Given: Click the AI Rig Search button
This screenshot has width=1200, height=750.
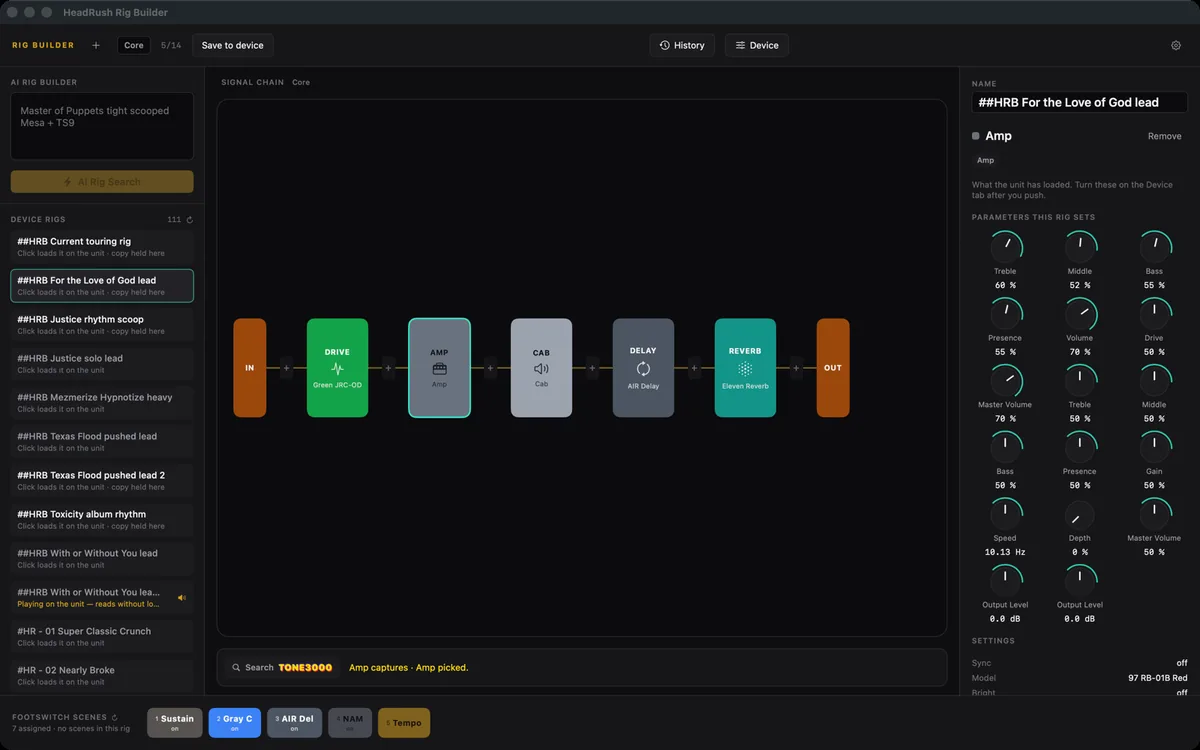Looking at the screenshot, I should [102, 182].
